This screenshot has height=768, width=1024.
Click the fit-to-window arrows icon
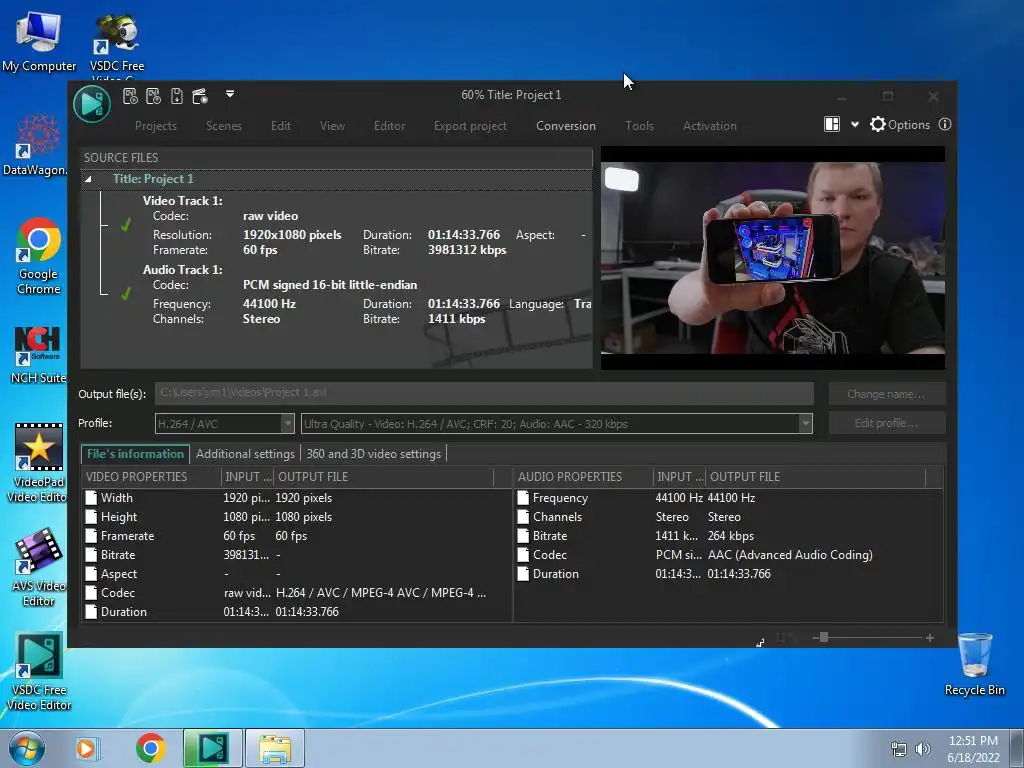760,643
